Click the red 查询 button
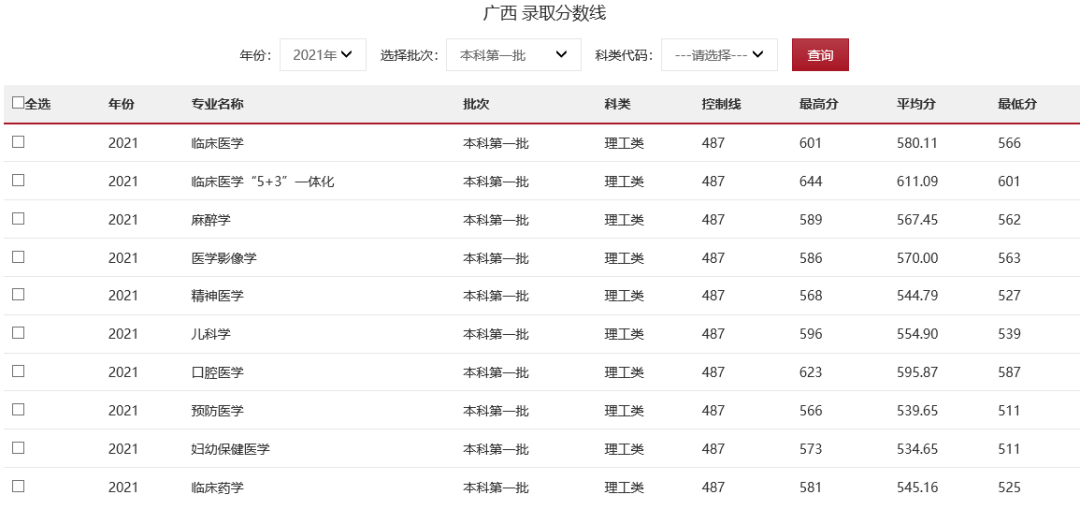The image size is (1080, 524). pyautogui.click(x=820, y=55)
